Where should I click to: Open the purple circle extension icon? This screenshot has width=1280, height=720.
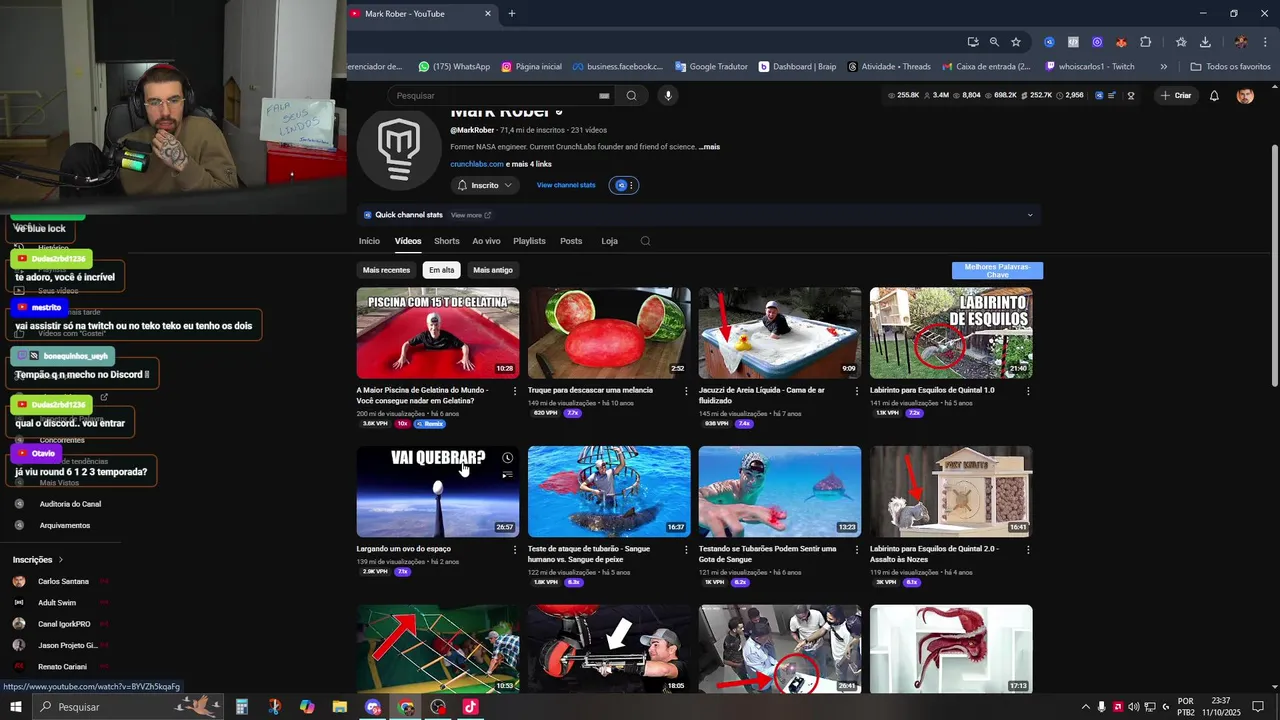(1097, 42)
